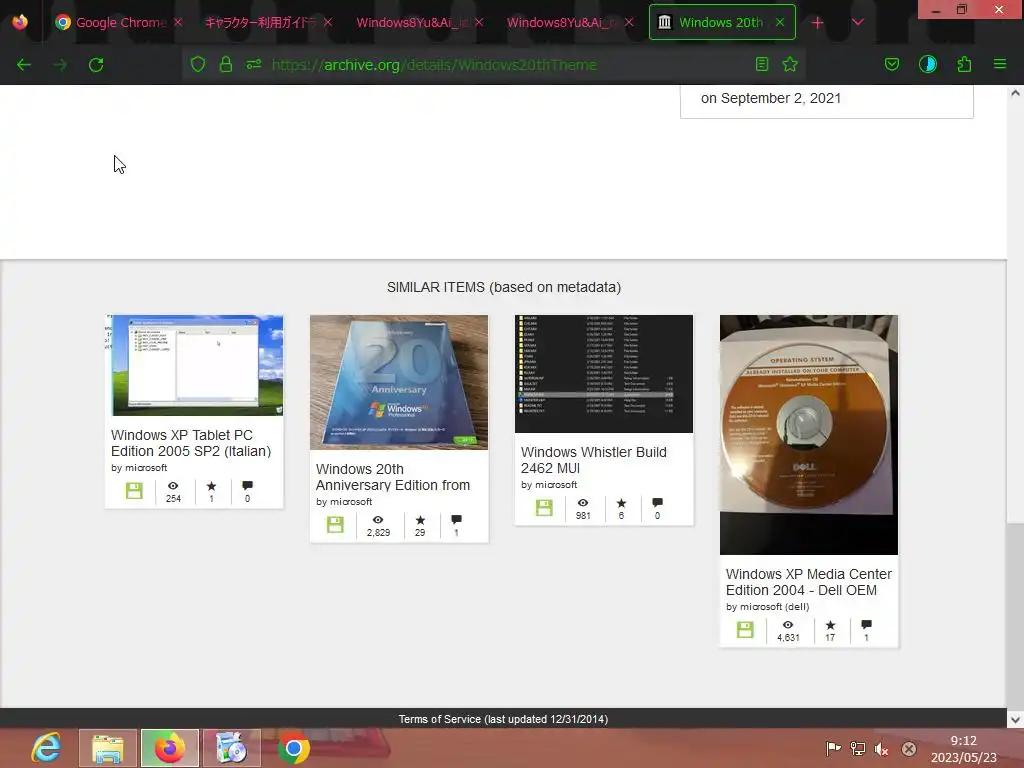Click software floppy icon on Tablet PC card
Screen dimensions: 1024x768
click(x=134, y=491)
